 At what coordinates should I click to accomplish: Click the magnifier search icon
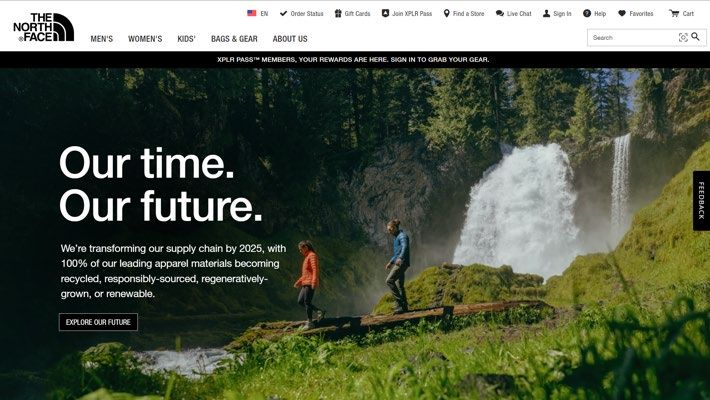[x=696, y=37]
